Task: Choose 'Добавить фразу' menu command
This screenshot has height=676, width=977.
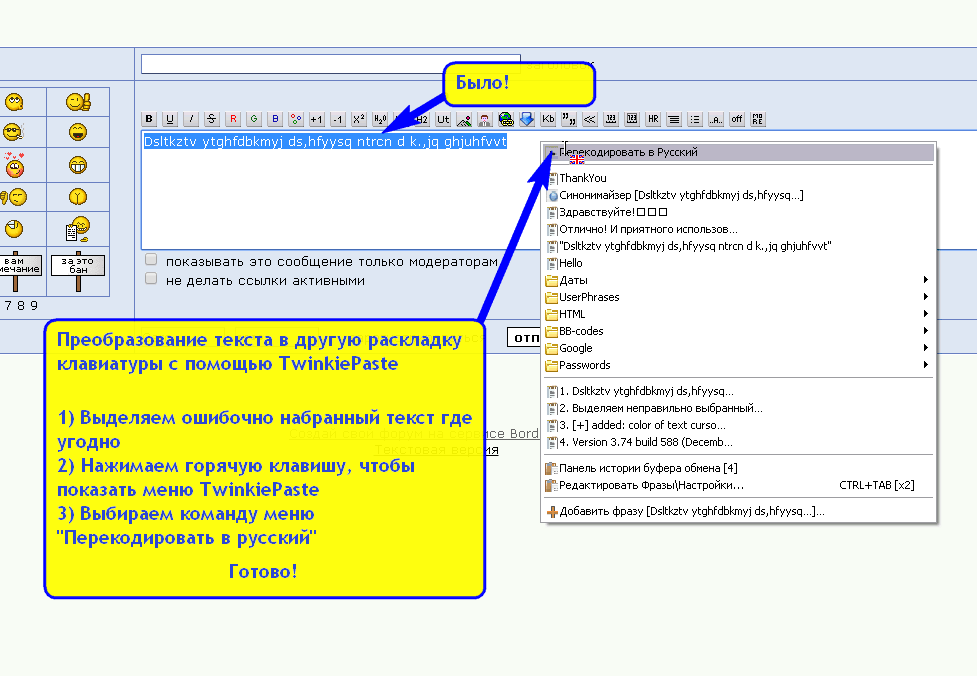Action: click(738, 511)
